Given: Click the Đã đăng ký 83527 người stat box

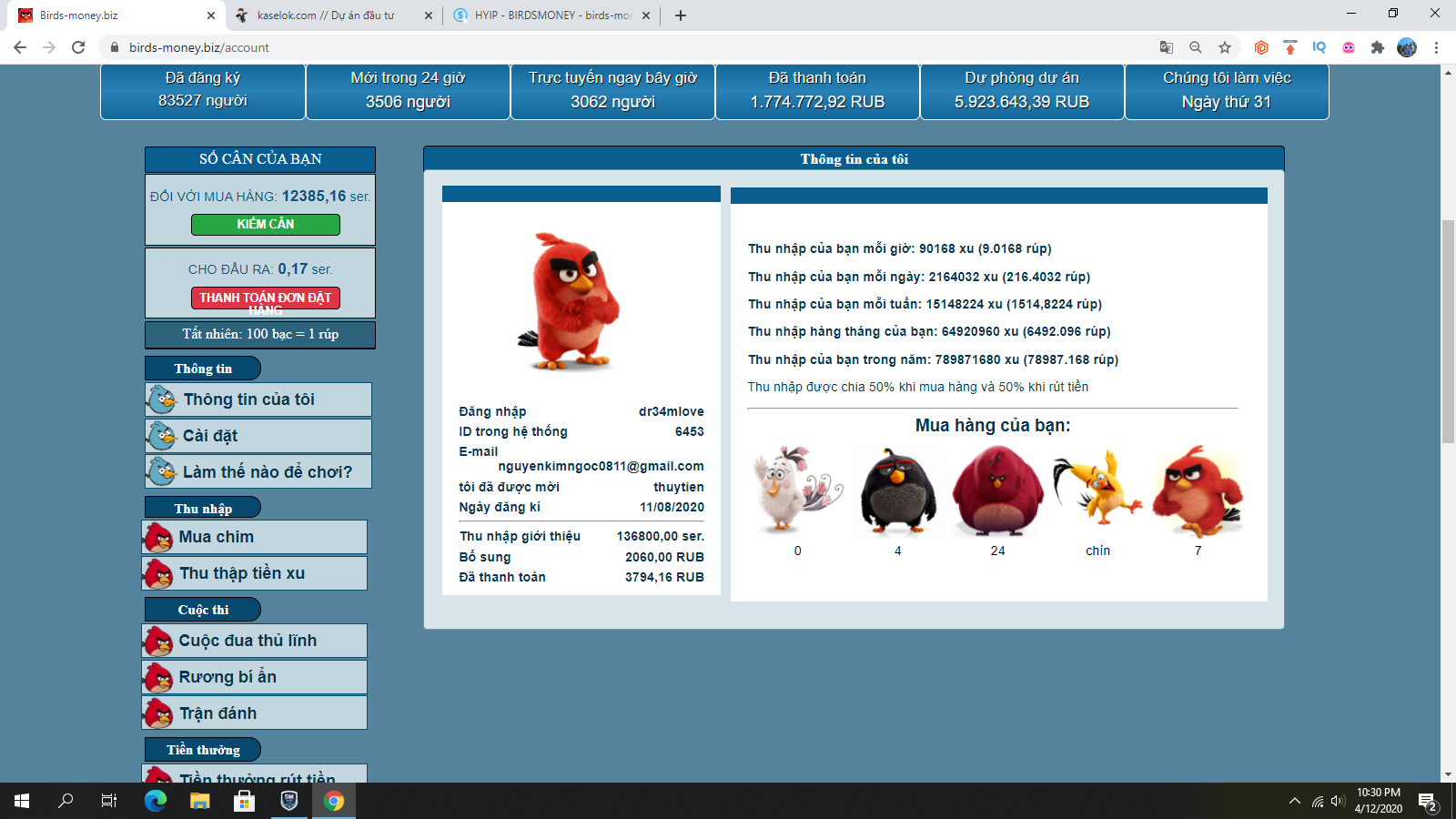Looking at the screenshot, I should pyautogui.click(x=203, y=91).
